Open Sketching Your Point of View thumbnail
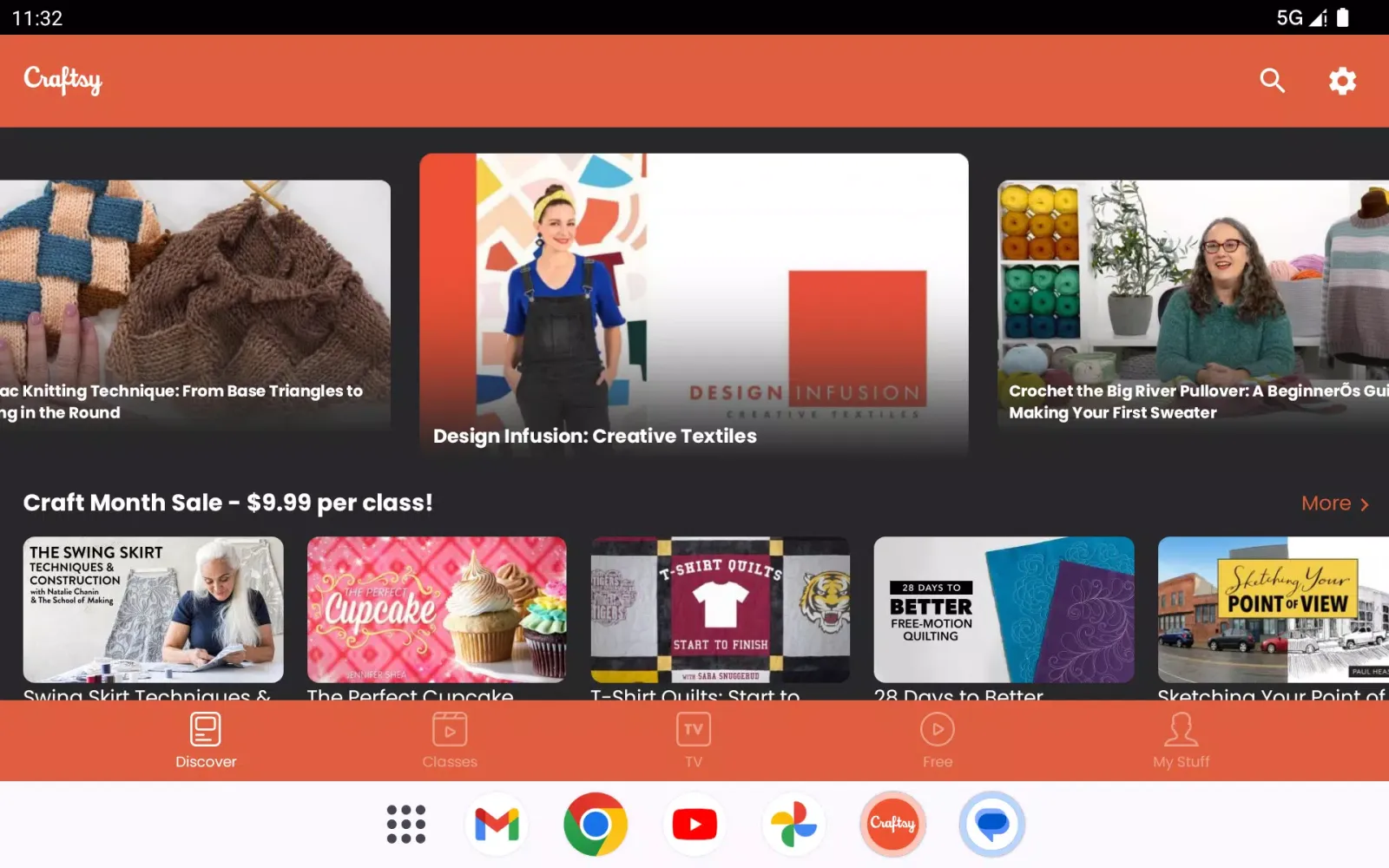Image resolution: width=1389 pixels, height=868 pixels. (1274, 609)
